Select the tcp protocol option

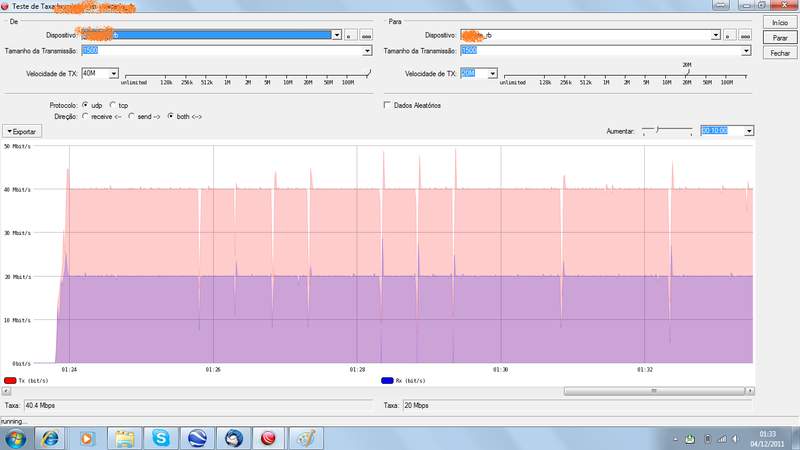pos(113,104)
